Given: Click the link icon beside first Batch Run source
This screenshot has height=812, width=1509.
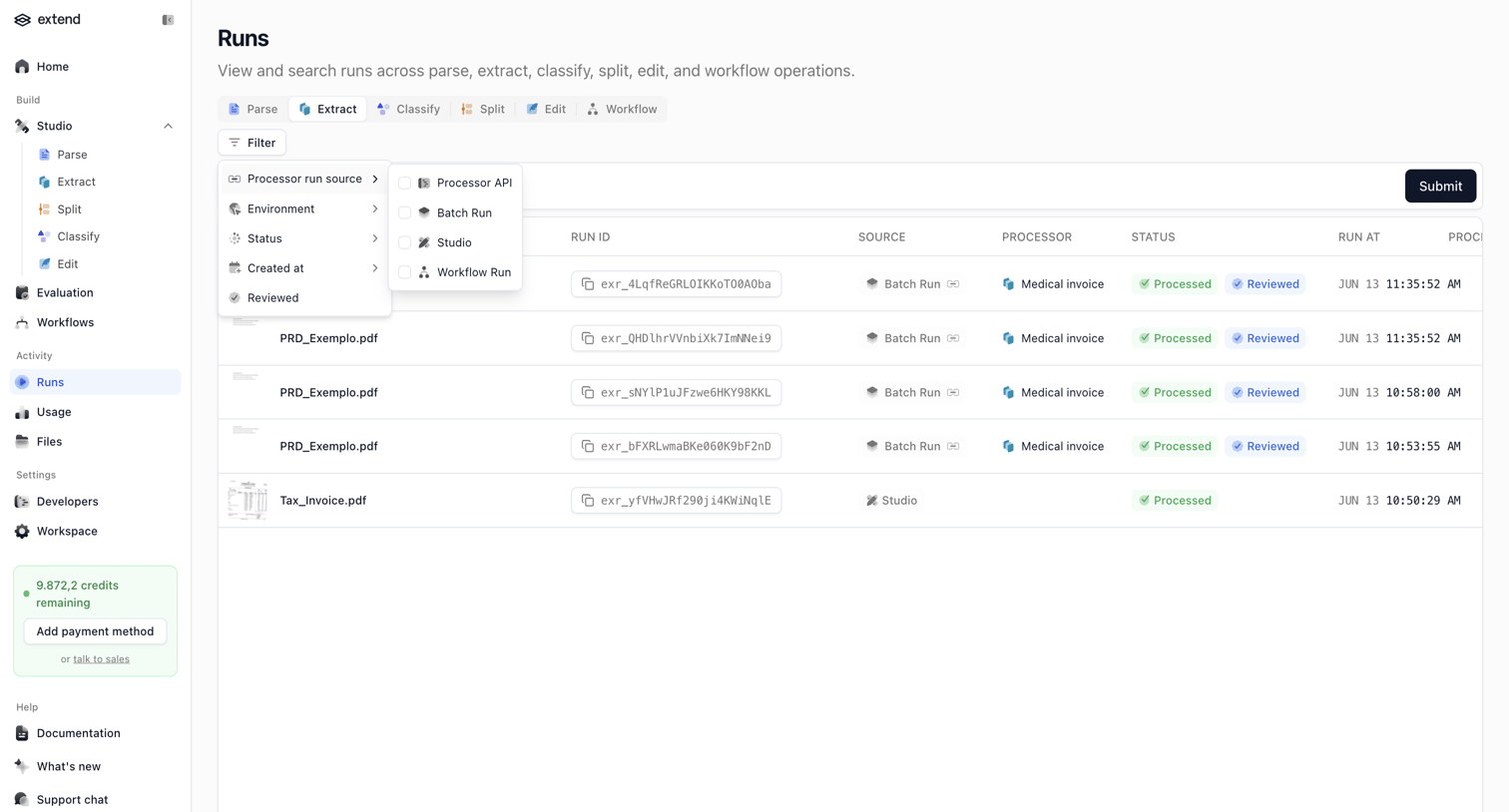Looking at the screenshot, I should click(x=953, y=284).
